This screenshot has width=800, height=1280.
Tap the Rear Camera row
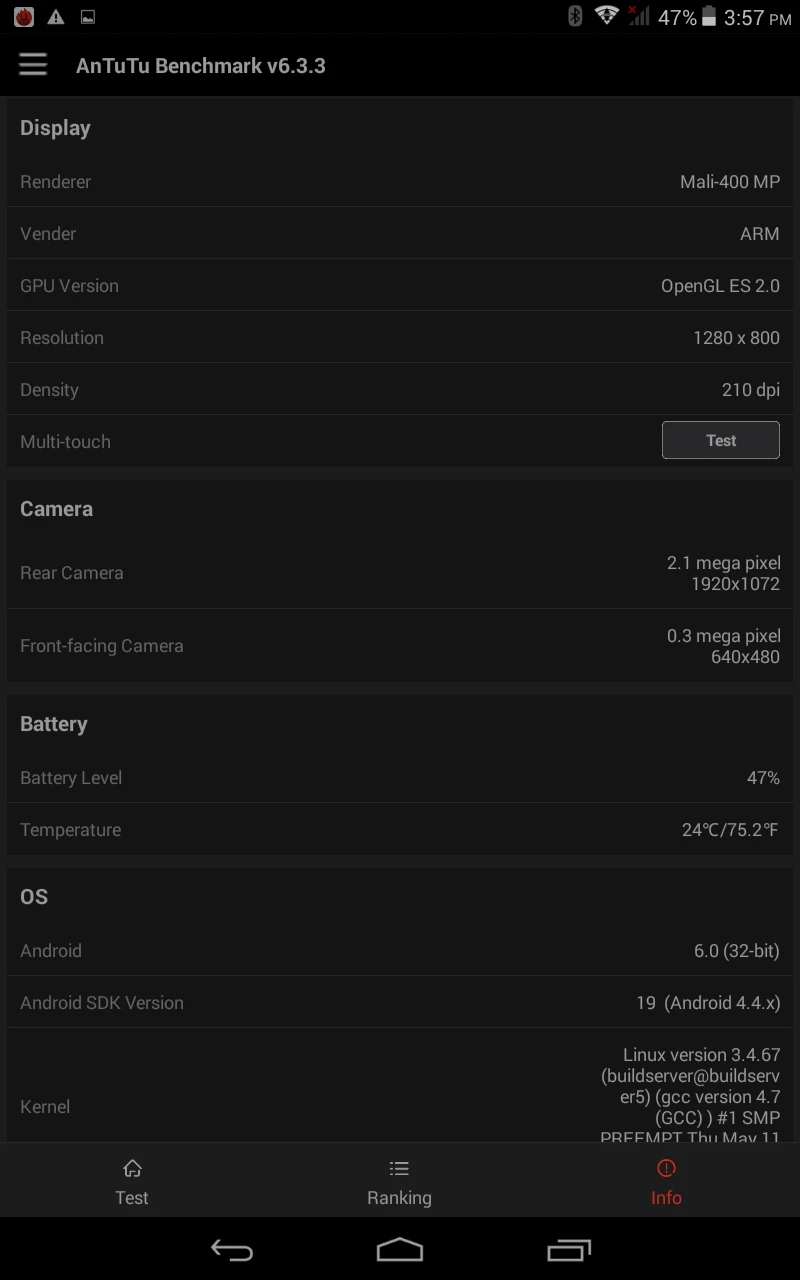400,573
